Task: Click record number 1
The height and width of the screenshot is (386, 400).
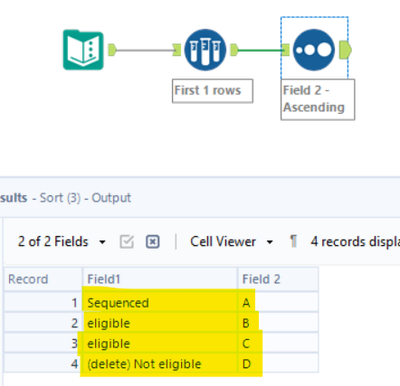Action: tap(43, 303)
